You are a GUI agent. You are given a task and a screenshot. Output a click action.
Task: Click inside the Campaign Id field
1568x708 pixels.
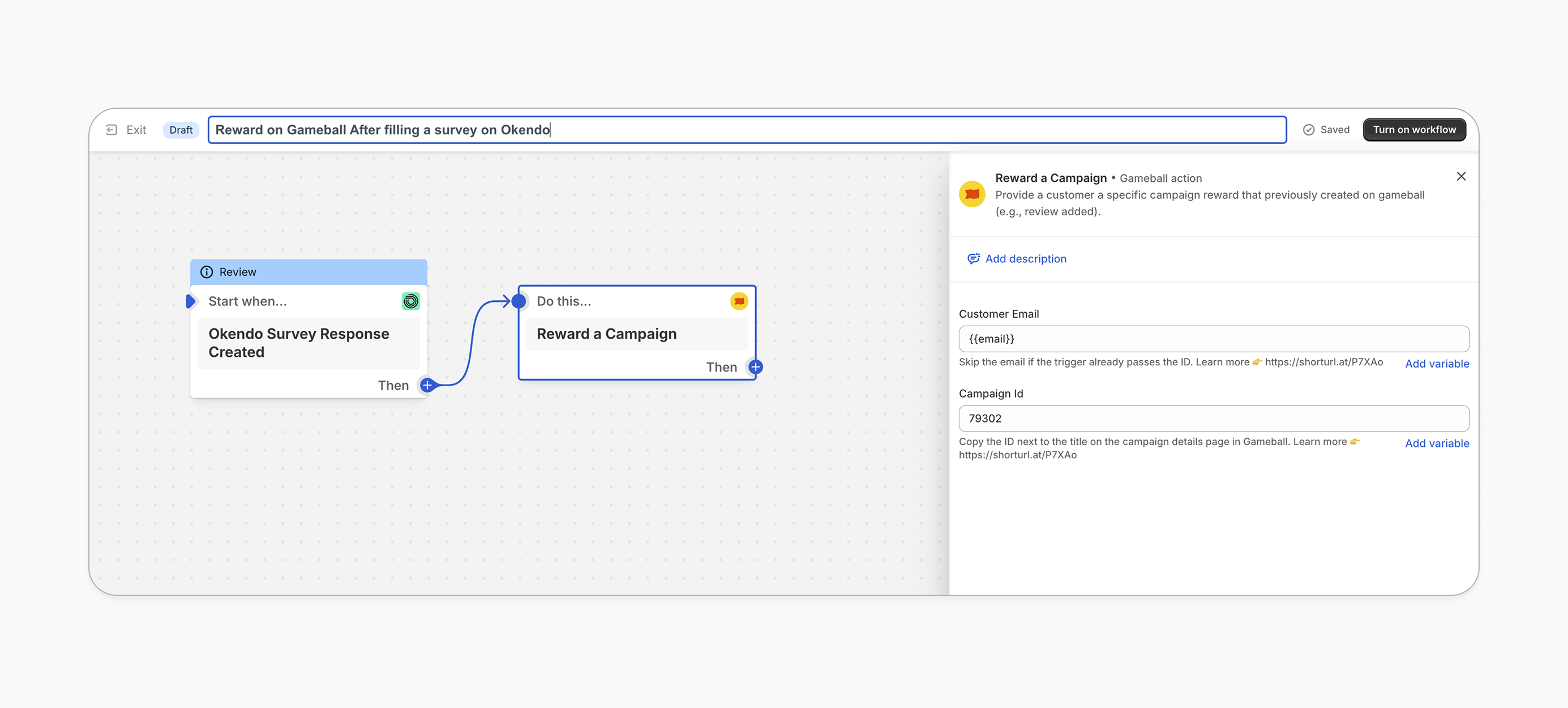pyautogui.click(x=1214, y=419)
